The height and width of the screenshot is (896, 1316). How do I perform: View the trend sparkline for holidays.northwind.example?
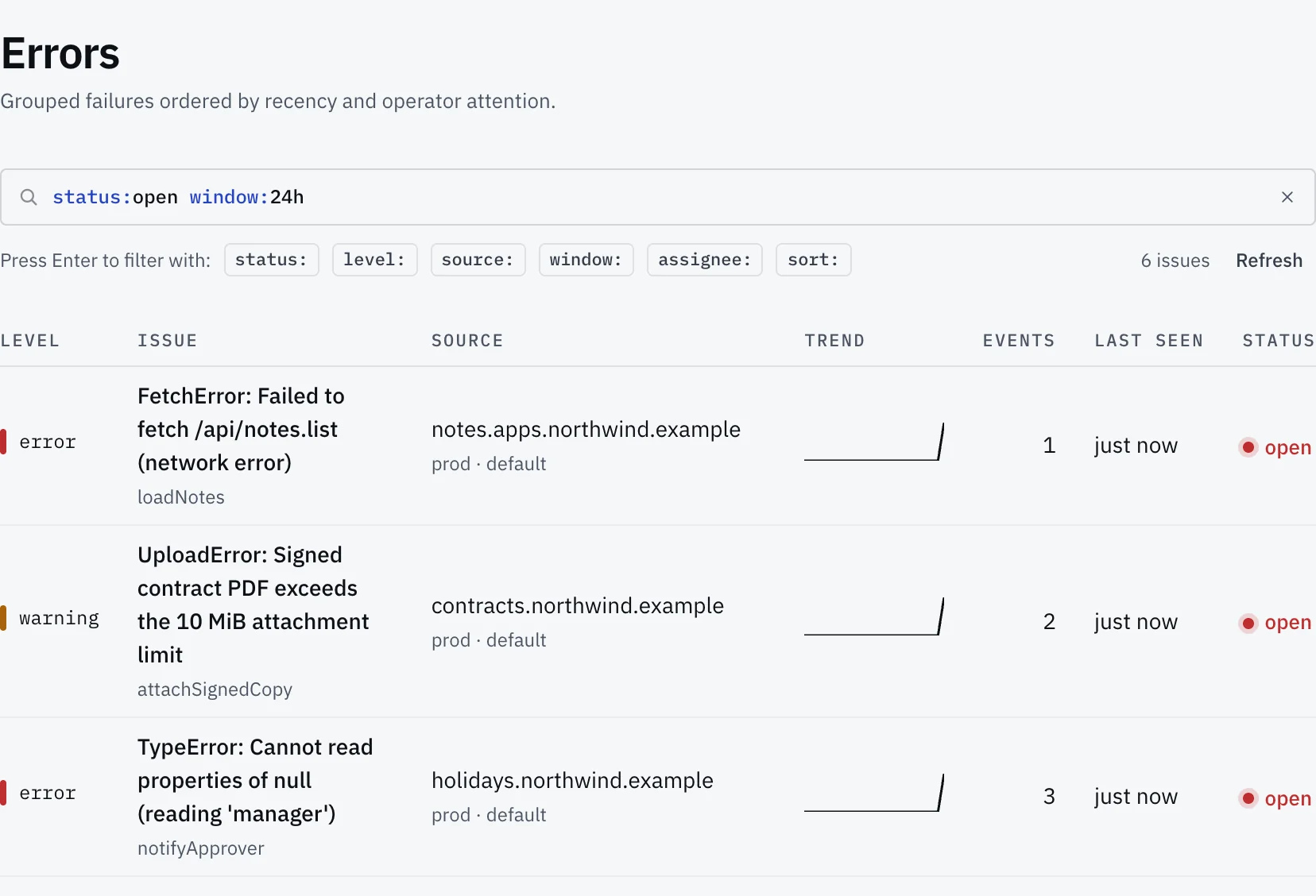click(874, 793)
